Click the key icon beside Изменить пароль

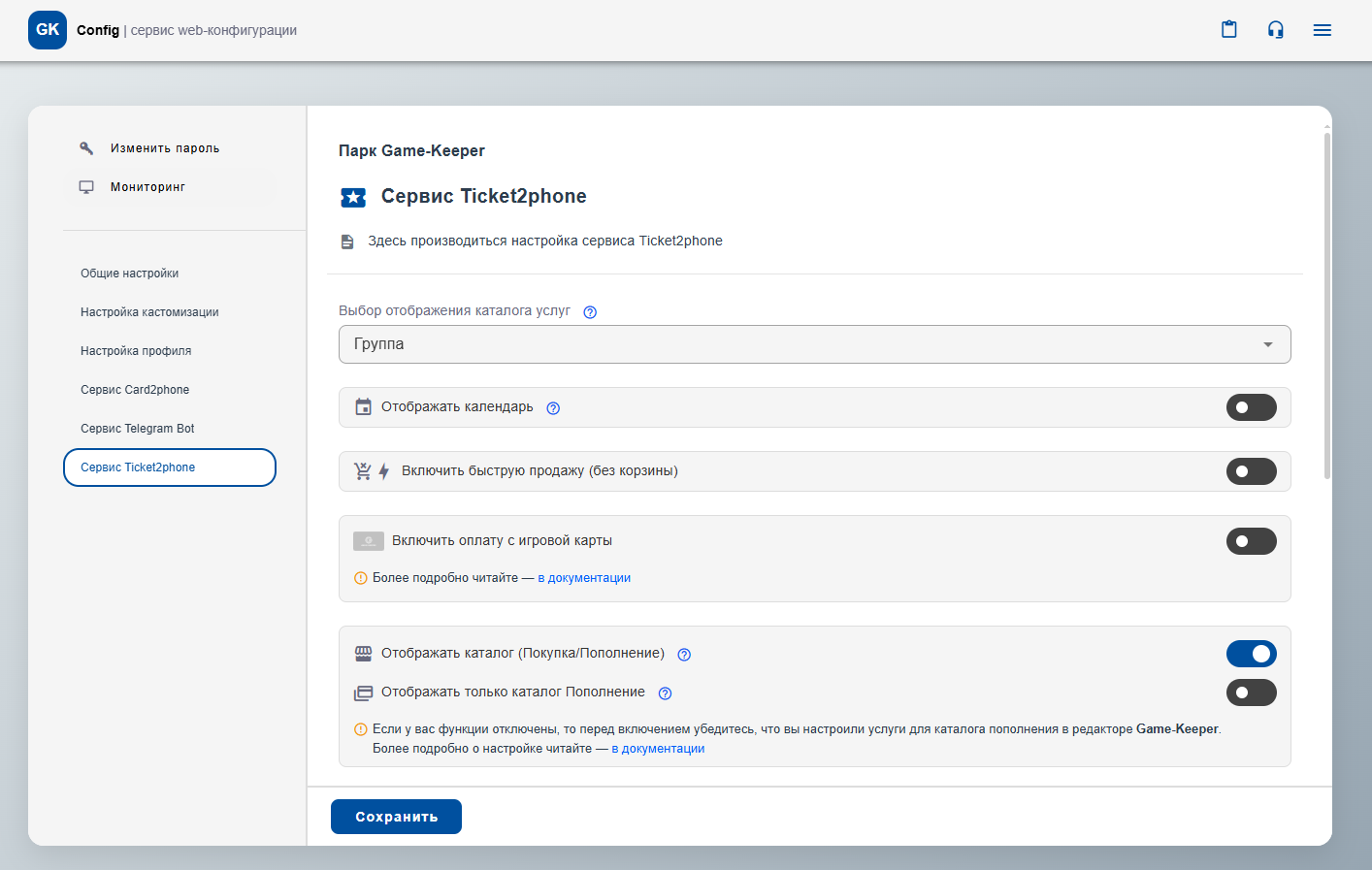coord(86,148)
